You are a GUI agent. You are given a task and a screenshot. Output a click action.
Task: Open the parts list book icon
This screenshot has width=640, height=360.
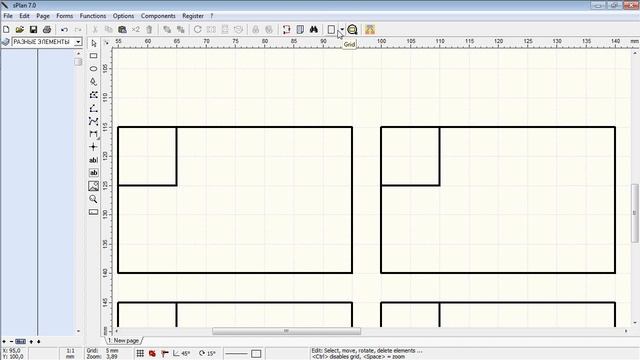click(x=300, y=29)
